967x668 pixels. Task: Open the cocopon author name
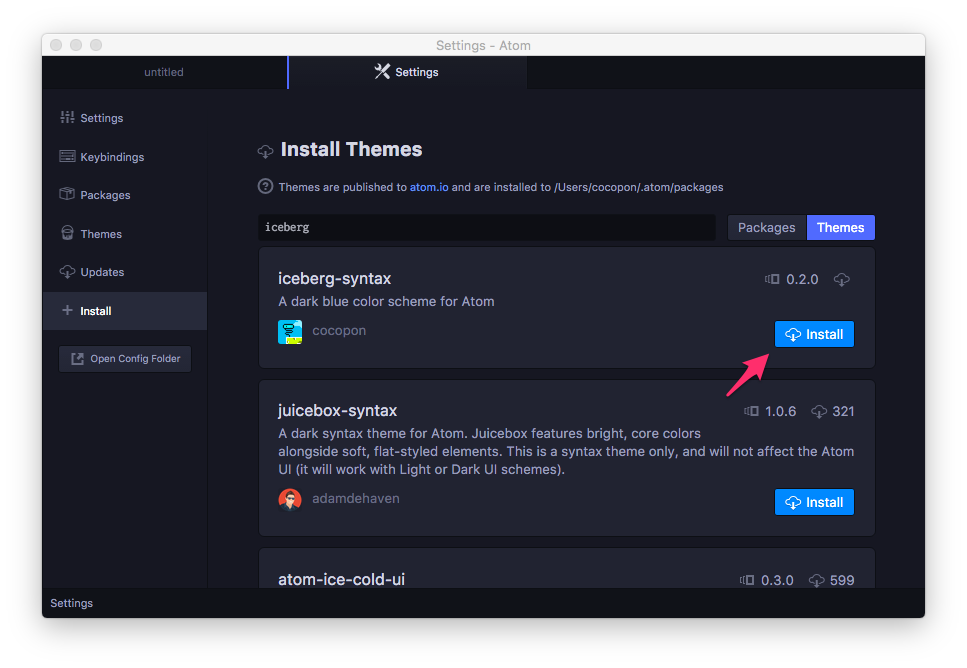(x=339, y=331)
